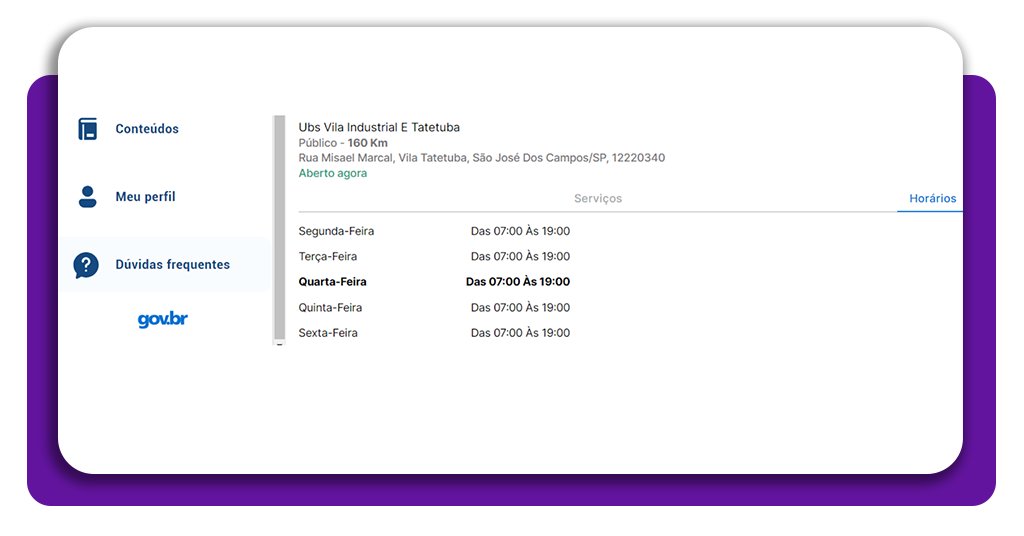Select the Terça-Feira schedule row
1024x536 pixels.
point(434,257)
